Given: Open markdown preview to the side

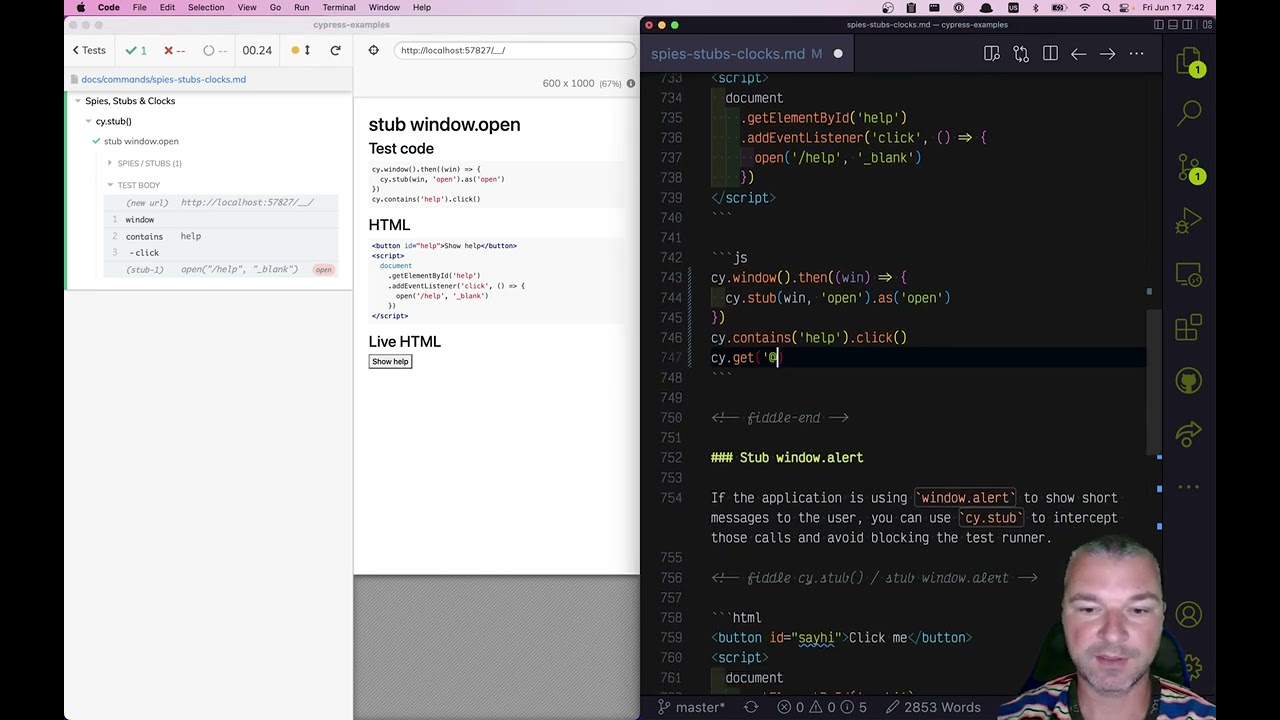Looking at the screenshot, I should coord(992,54).
